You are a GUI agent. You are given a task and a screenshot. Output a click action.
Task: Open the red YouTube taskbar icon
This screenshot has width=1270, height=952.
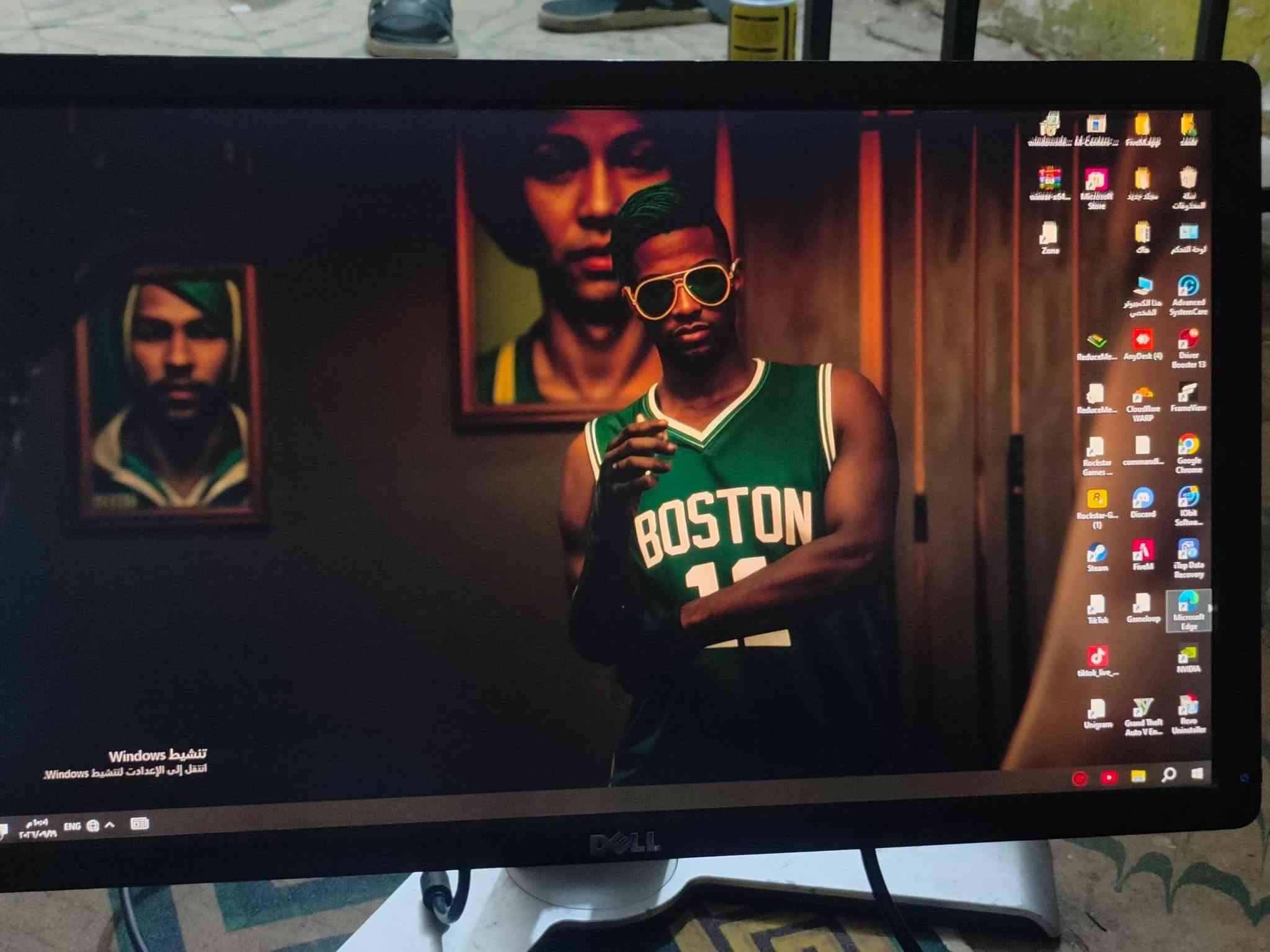click(x=1109, y=777)
